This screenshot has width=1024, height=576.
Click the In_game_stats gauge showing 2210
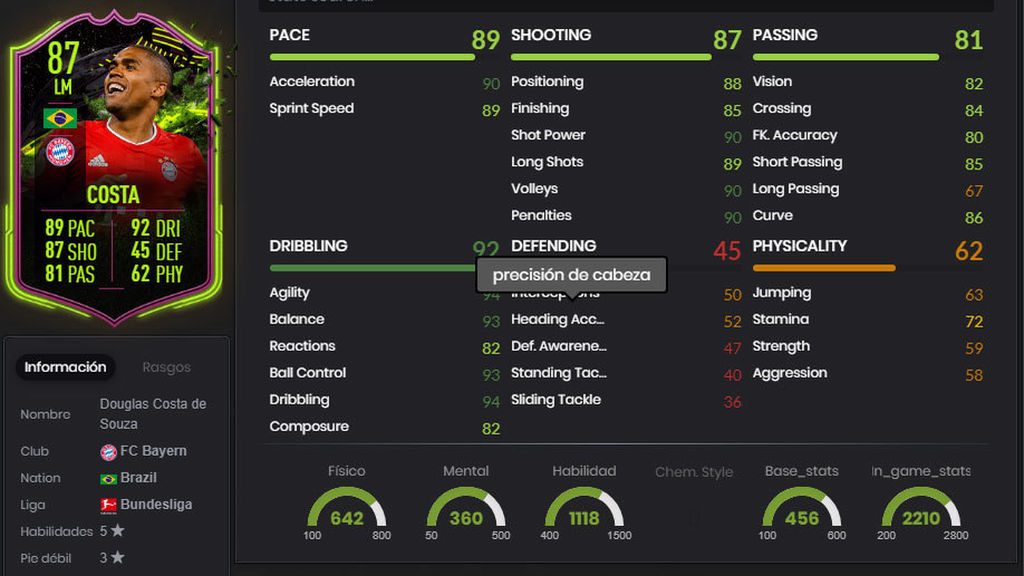(921, 514)
